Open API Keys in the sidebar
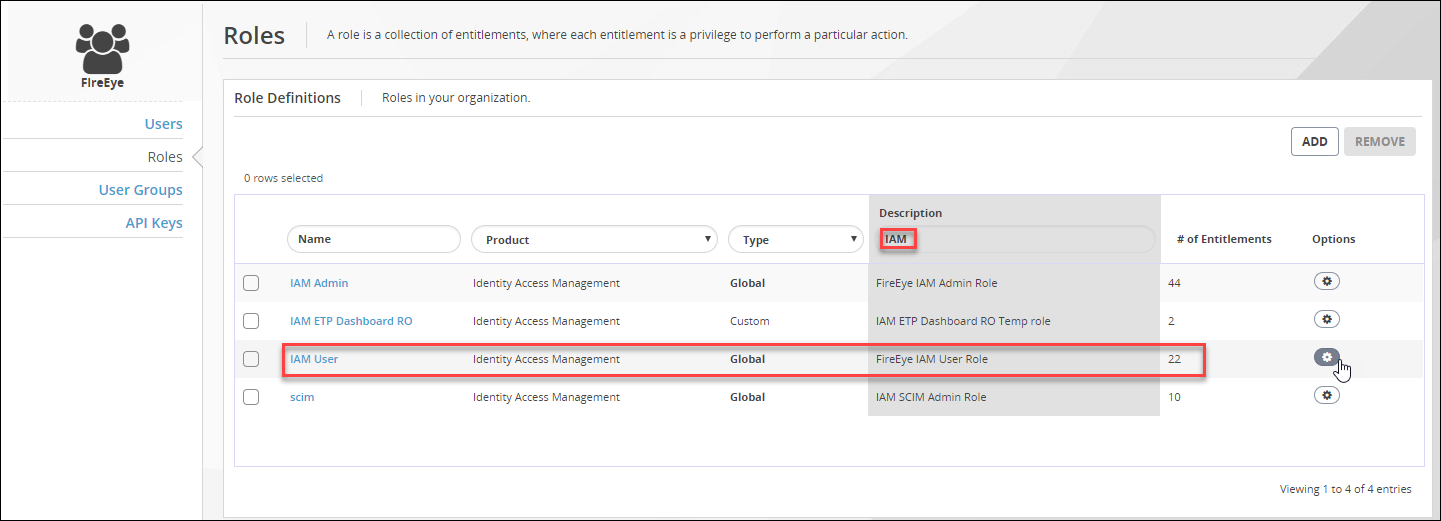 point(154,223)
